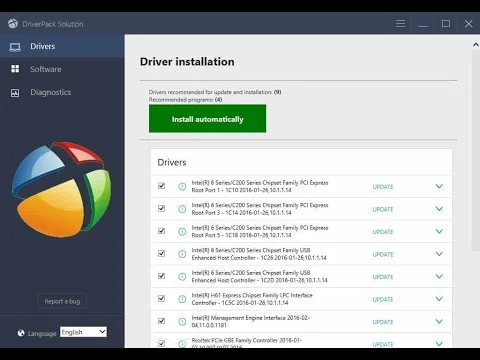
Task: Show info for Intel Management Engine Interface driver
Action: 182,321
